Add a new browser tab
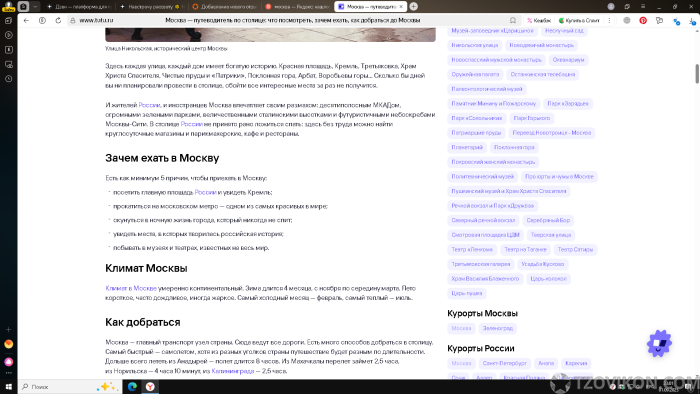The width and height of the screenshot is (700, 394). [414, 6]
